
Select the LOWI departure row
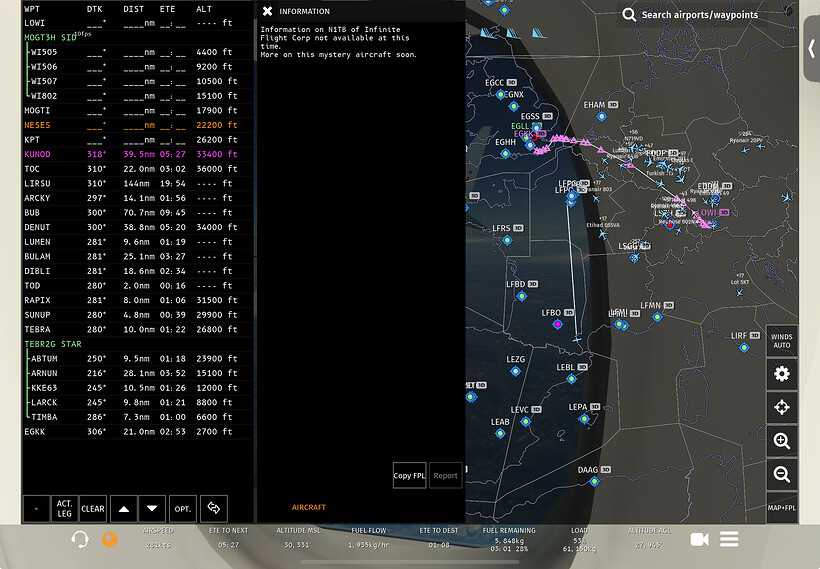[139, 23]
